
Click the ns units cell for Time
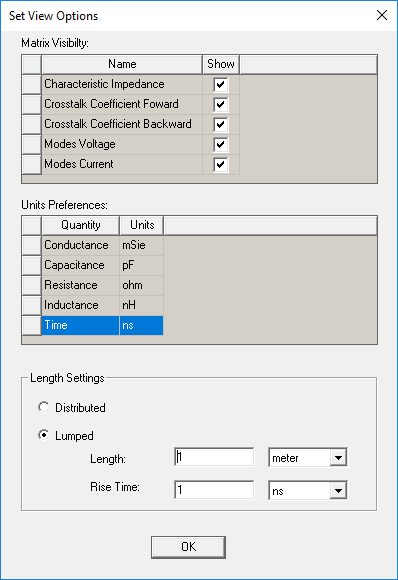click(142, 326)
